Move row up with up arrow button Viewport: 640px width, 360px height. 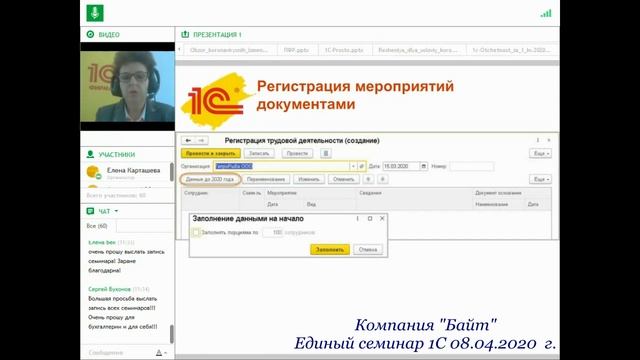(x=368, y=179)
